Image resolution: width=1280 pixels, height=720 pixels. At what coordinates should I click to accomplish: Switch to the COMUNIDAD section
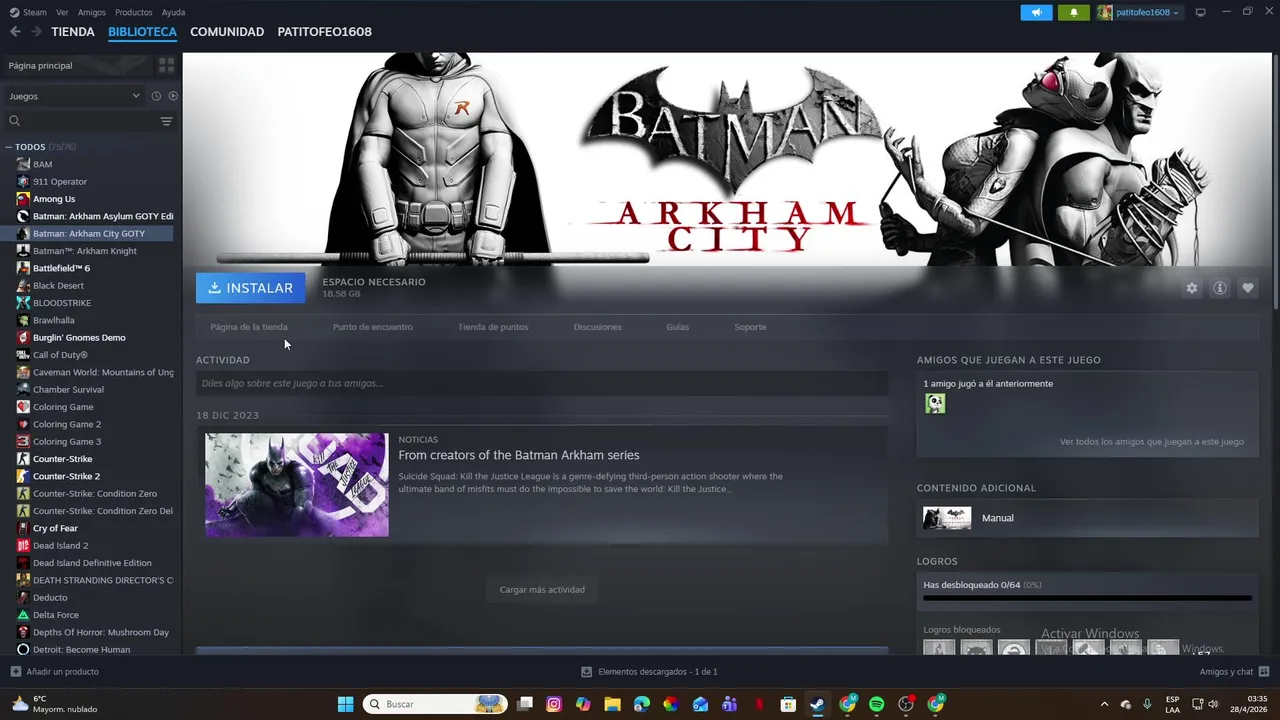[x=227, y=32]
